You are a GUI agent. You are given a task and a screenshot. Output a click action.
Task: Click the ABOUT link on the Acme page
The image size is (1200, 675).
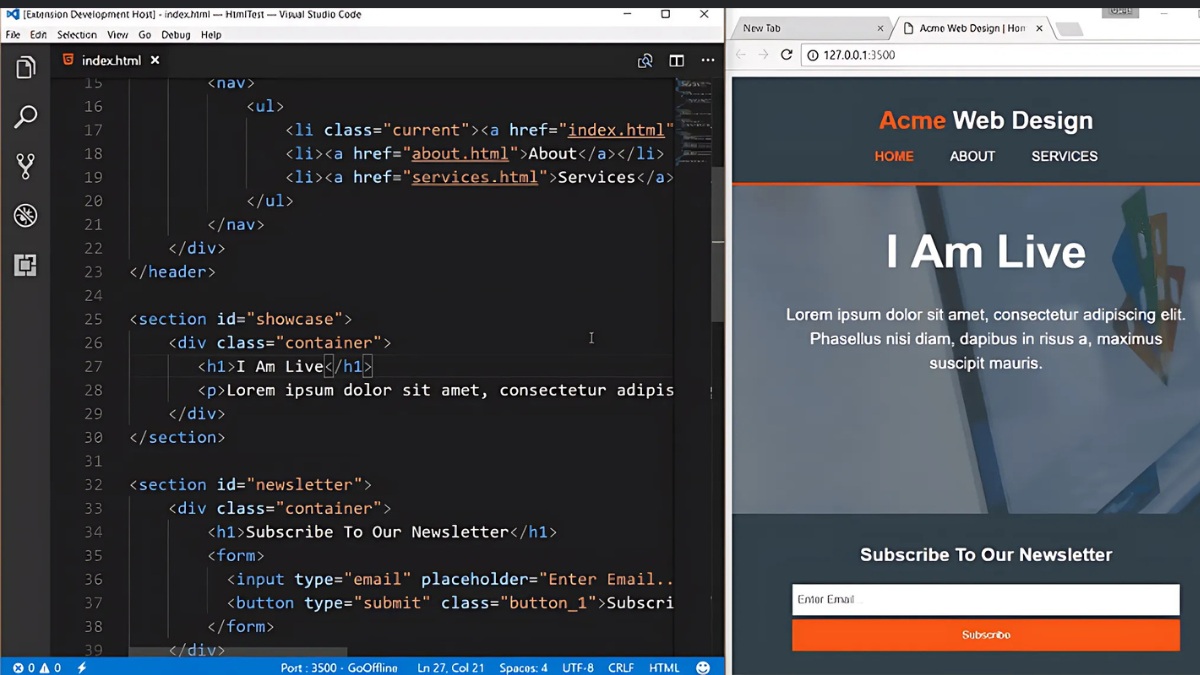pyautogui.click(x=971, y=156)
